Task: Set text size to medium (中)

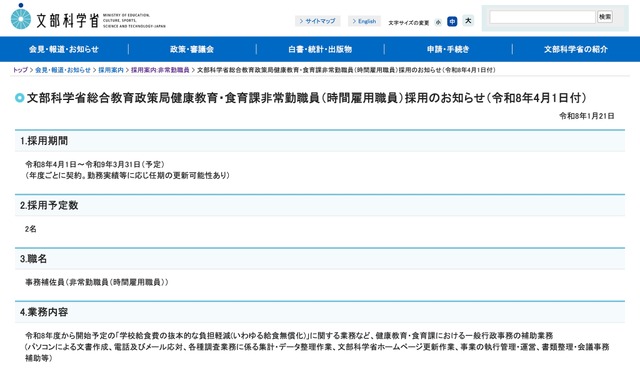Action: click(452, 21)
